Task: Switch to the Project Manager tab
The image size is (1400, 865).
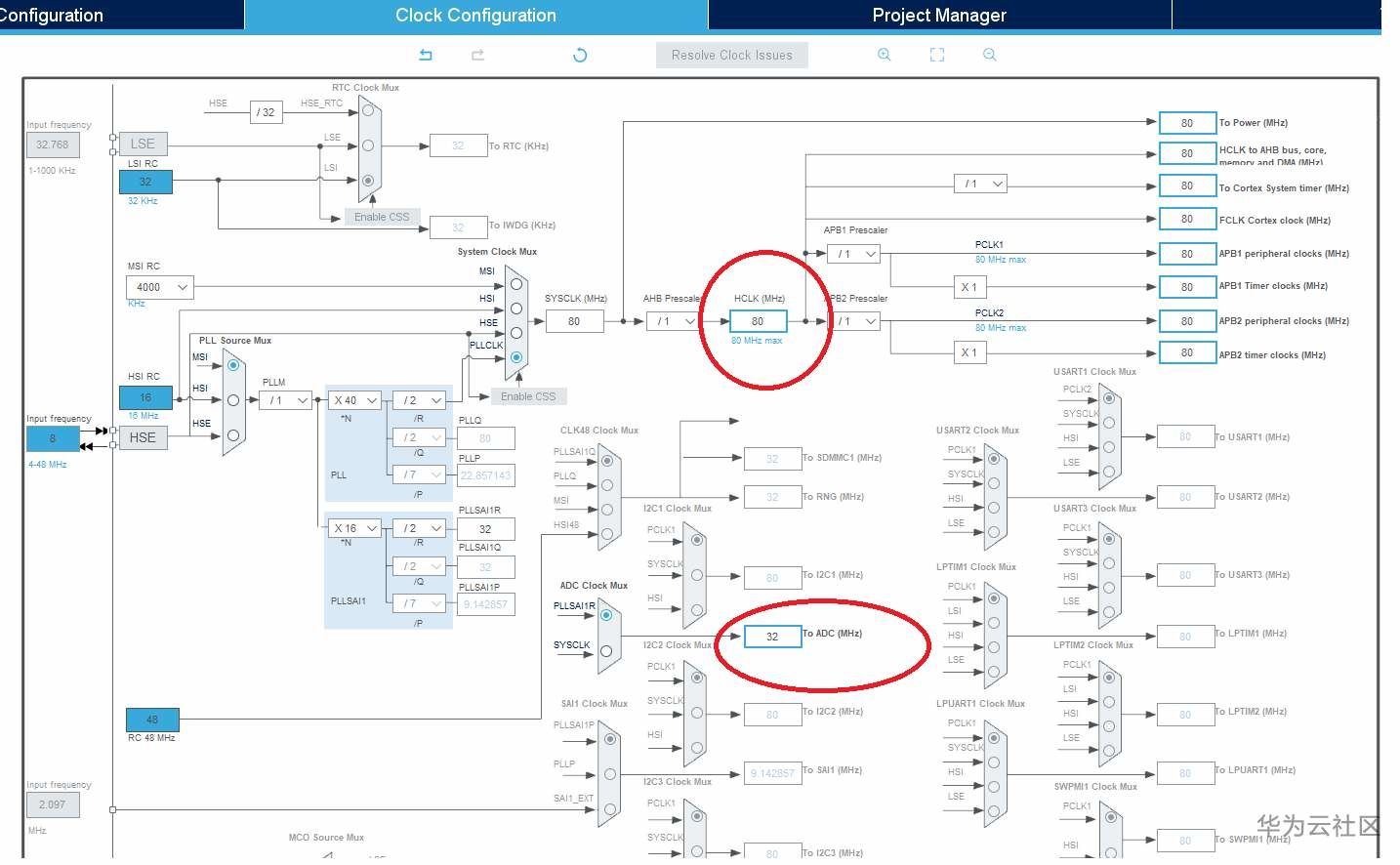Action: [x=939, y=15]
